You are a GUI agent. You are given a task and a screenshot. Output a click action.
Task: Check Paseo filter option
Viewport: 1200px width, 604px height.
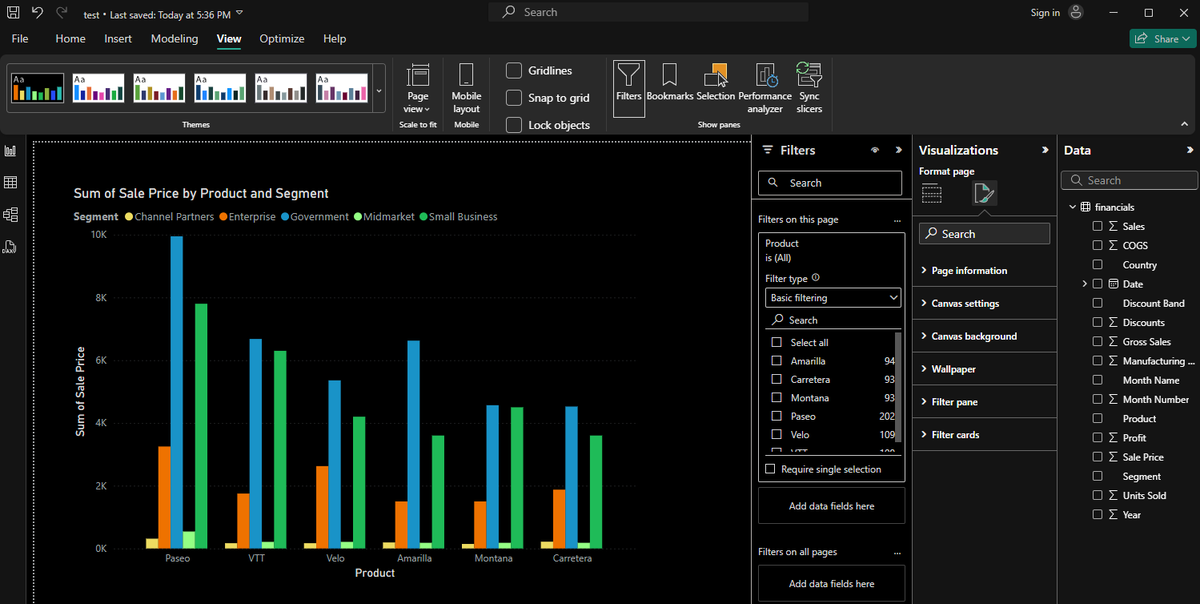[777, 416]
